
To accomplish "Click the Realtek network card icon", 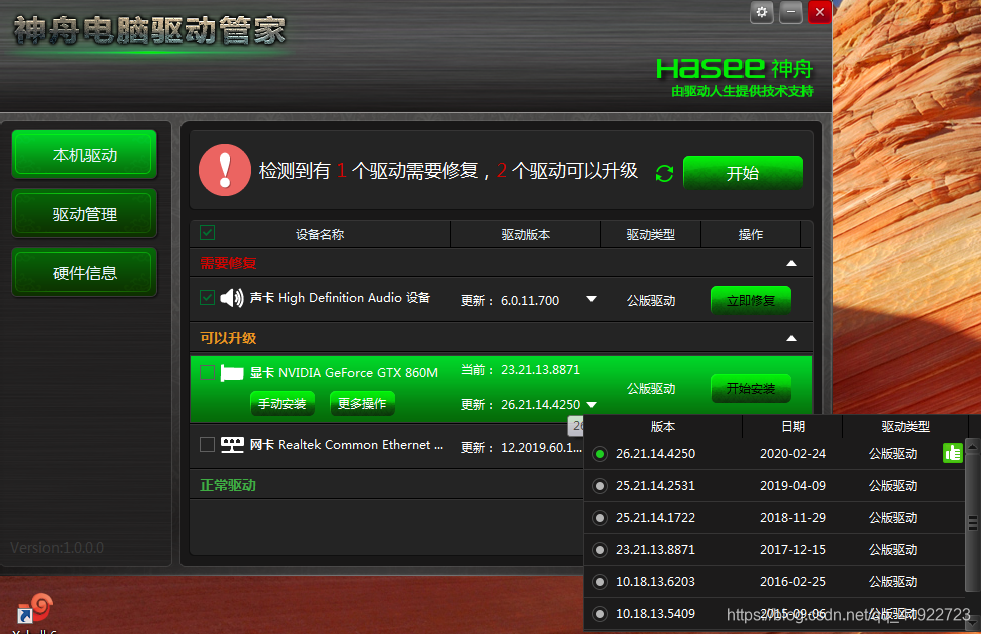I will 232,445.
